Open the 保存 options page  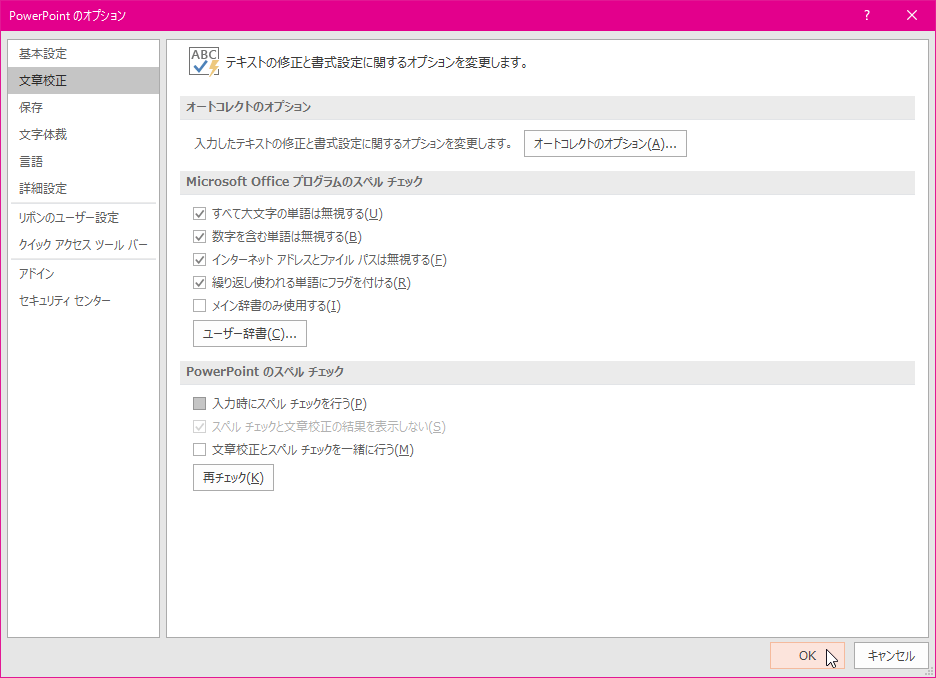click(x=84, y=107)
